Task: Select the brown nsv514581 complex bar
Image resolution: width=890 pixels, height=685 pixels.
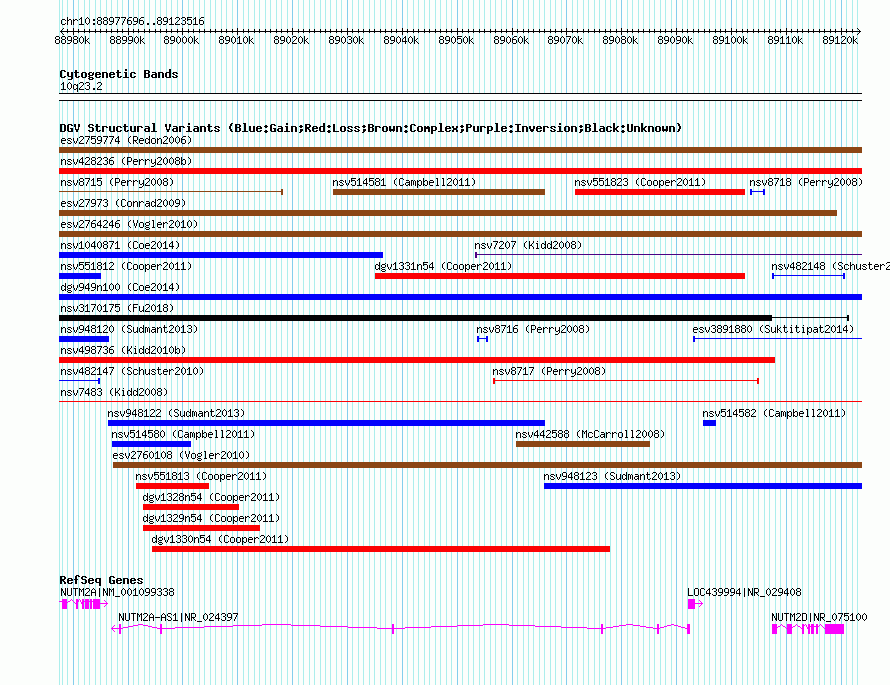Action: coord(439,192)
